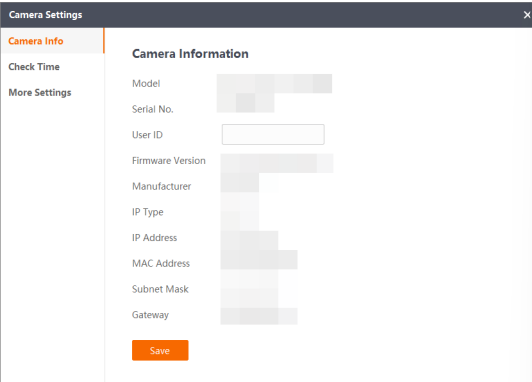The height and width of the screenshot is (382, 532).
Task: Click the Subnet Mask label
Action: [160, 289]
